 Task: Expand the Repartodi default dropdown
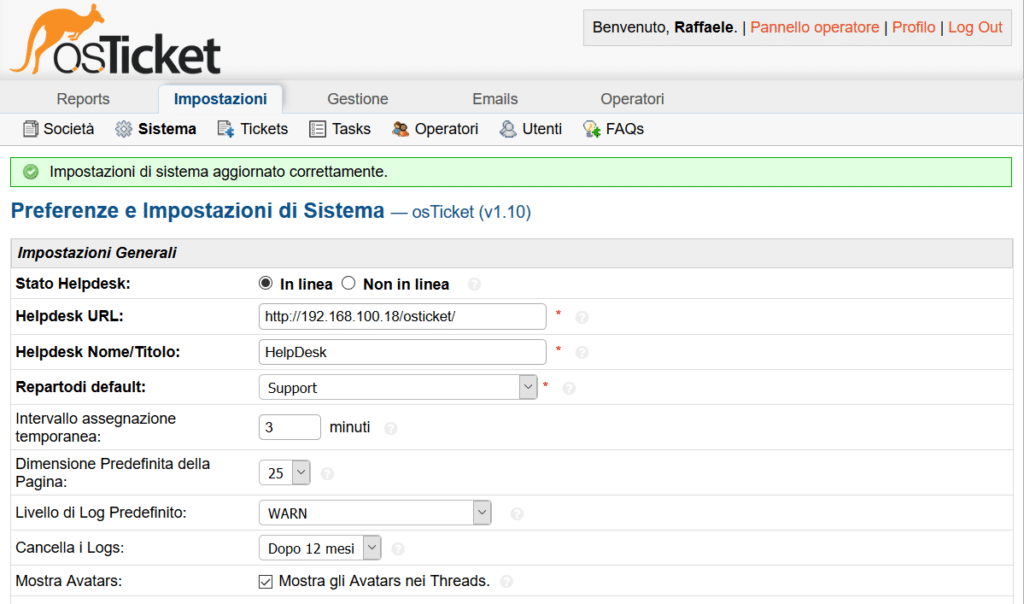click(x=398, y=387)
